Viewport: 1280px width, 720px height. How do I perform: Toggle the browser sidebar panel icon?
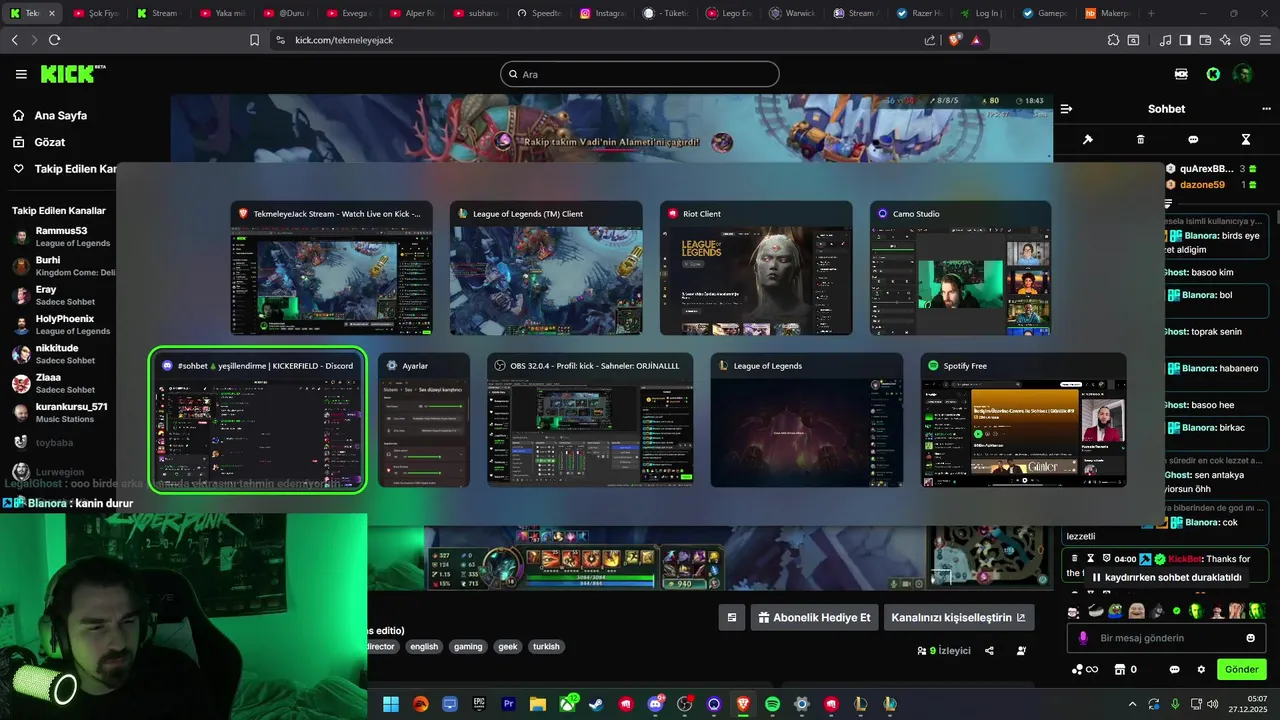1185,40
